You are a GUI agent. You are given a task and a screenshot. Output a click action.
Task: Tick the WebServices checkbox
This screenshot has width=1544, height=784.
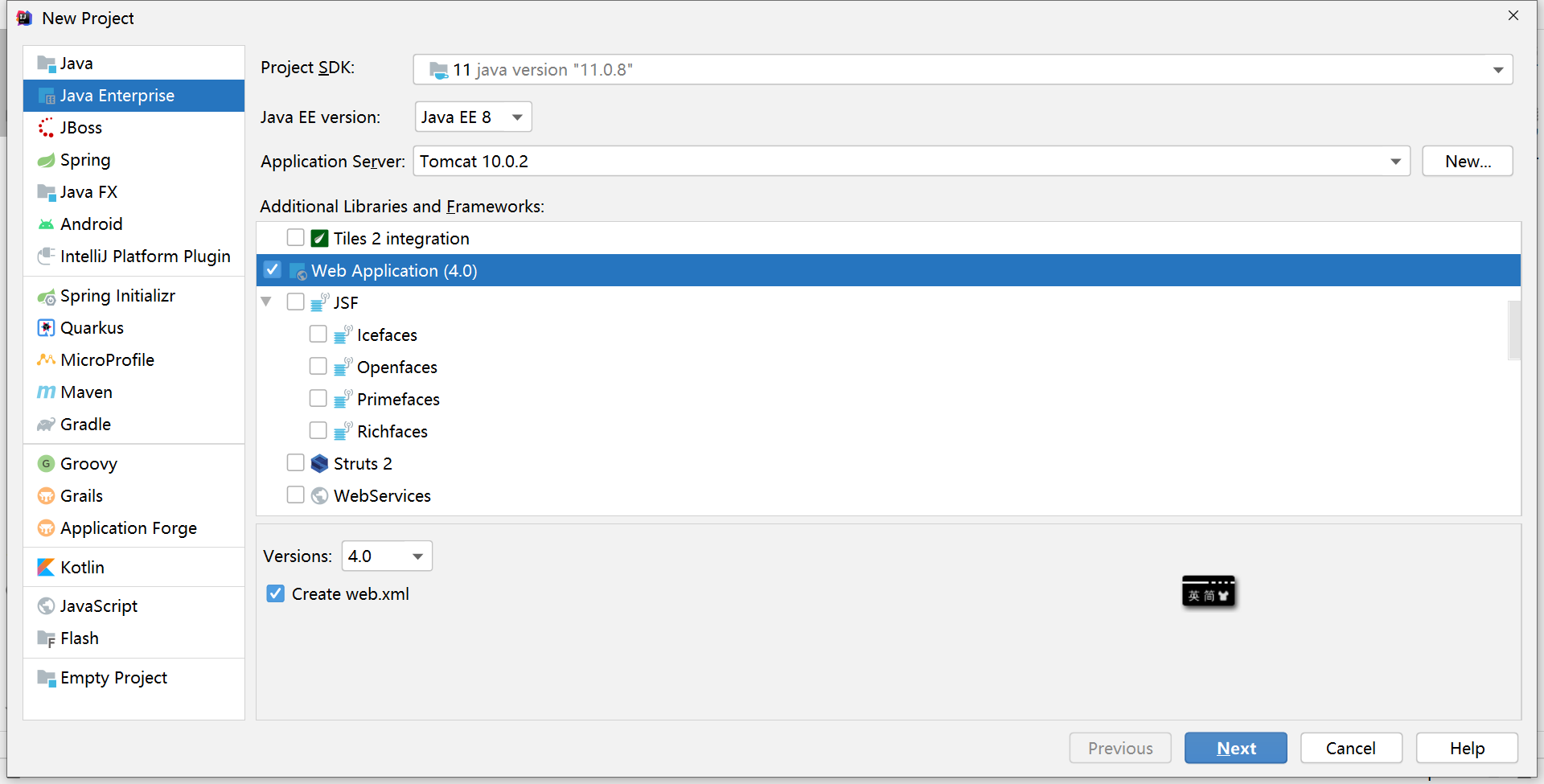(x=296, y=495)
